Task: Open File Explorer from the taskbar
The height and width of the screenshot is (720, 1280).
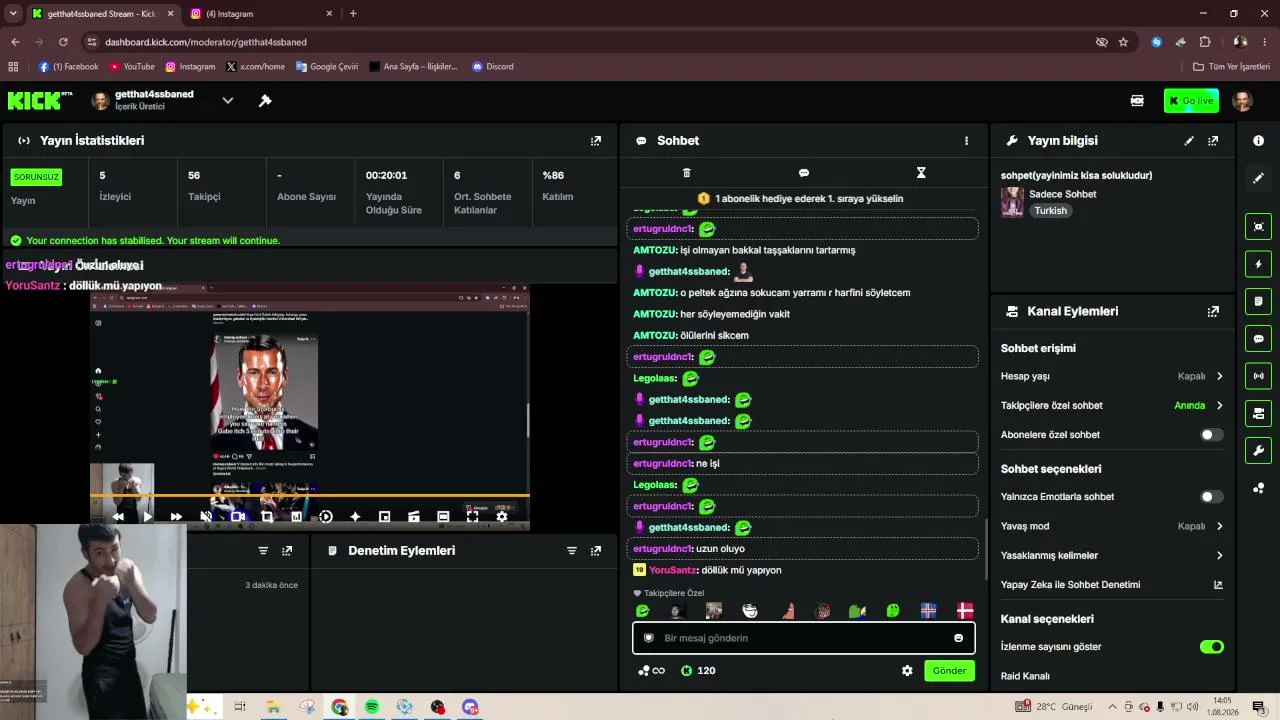Action: [x=273, y=707]
